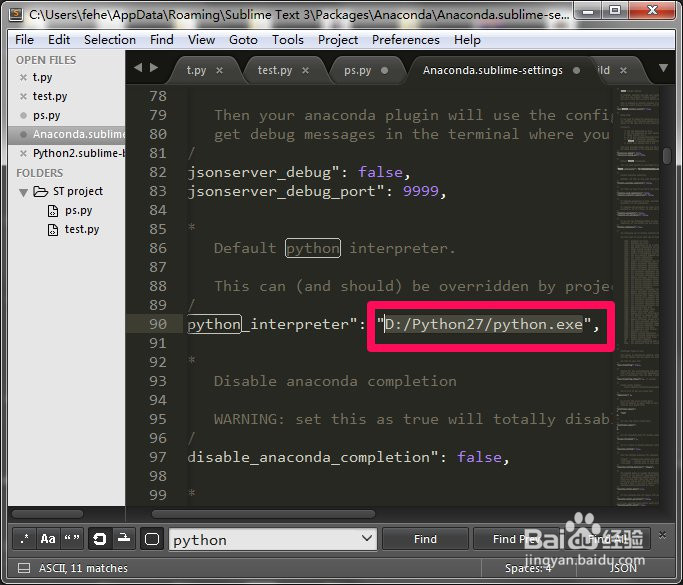Image resolution: width=683 pixels, height=585 pixels.
Task: Close ps.py via sidebar dot icon
Action: [24, 115]
